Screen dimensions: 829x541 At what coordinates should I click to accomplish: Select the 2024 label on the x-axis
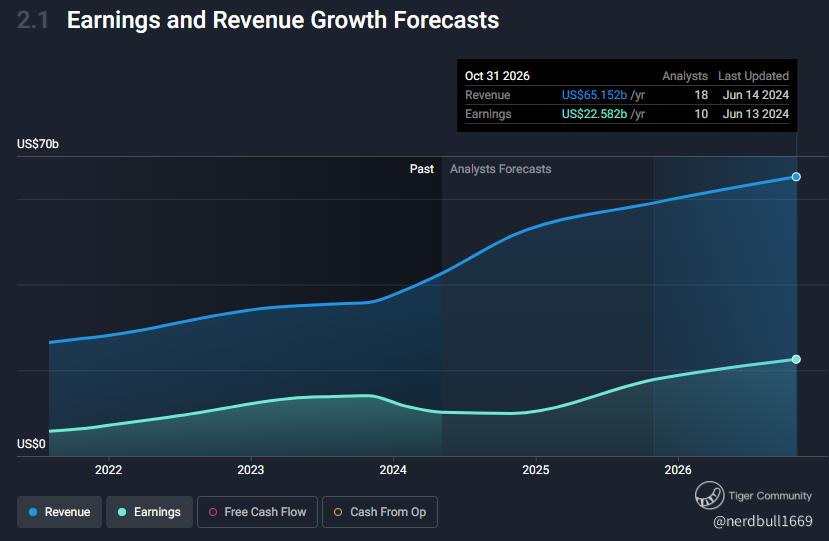[x=393, y=470]
